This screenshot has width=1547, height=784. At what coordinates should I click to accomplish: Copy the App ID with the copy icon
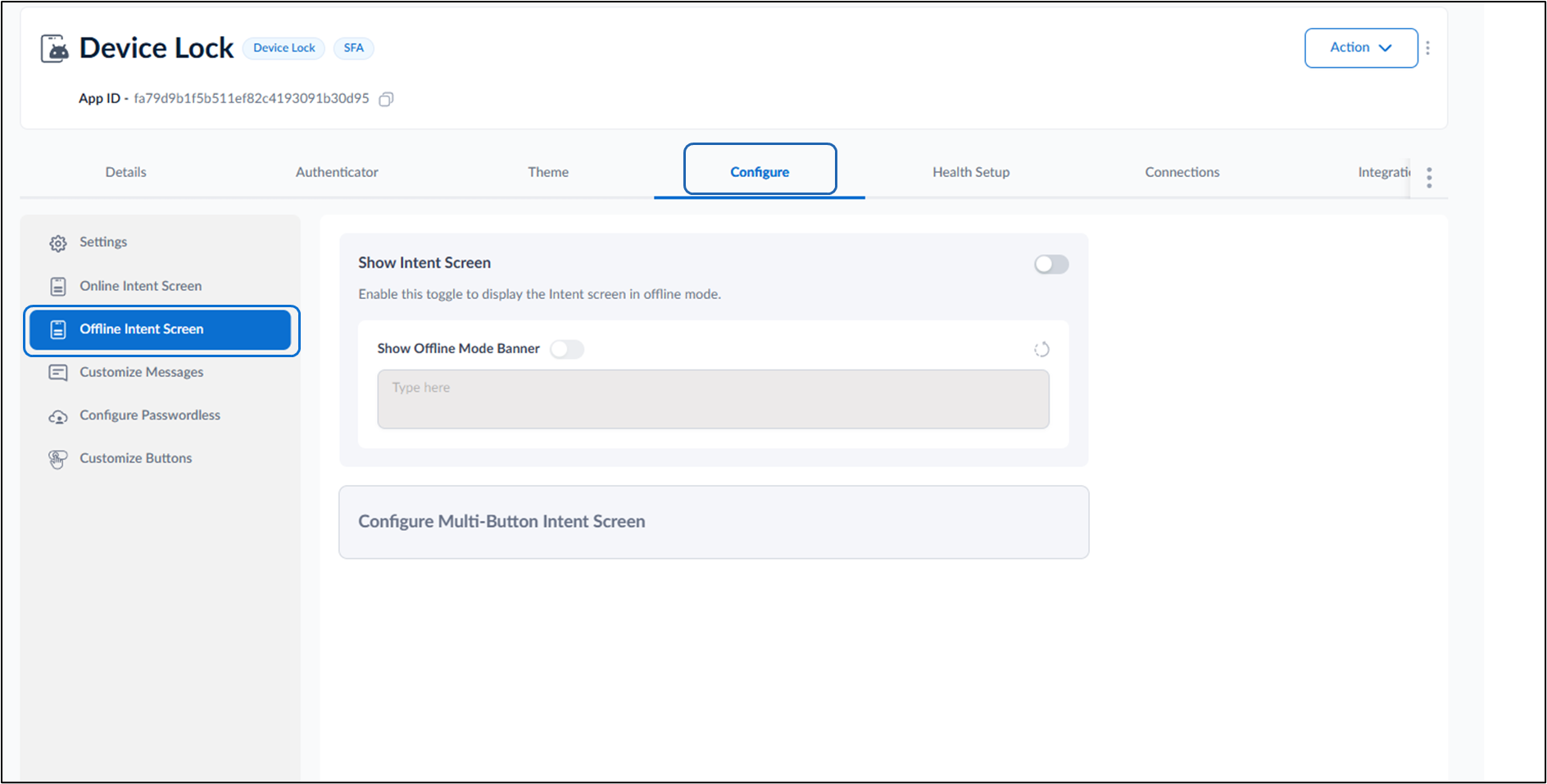(386, 99)
